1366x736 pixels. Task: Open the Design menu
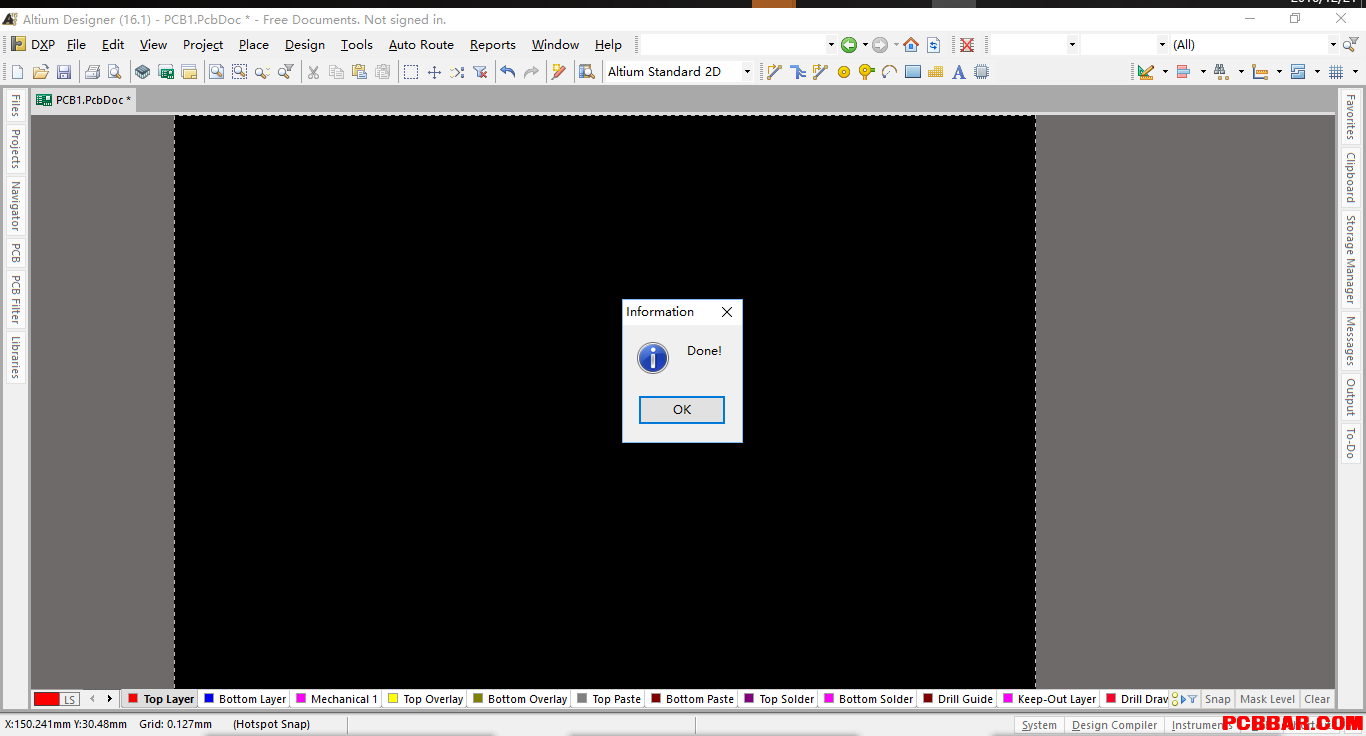click(x=304, y=45)
